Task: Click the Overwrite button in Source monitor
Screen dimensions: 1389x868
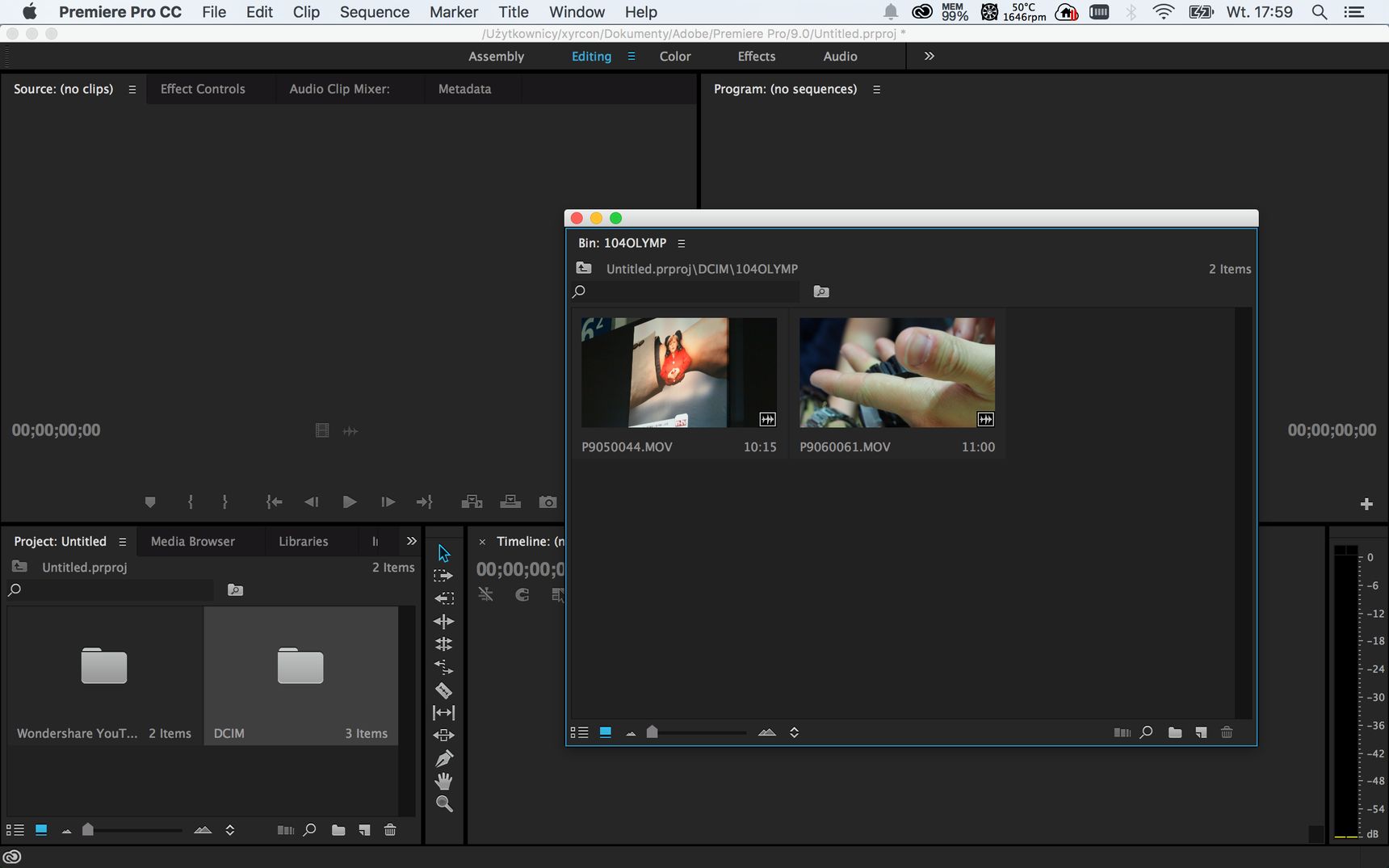Action: [x=510, y=502]
